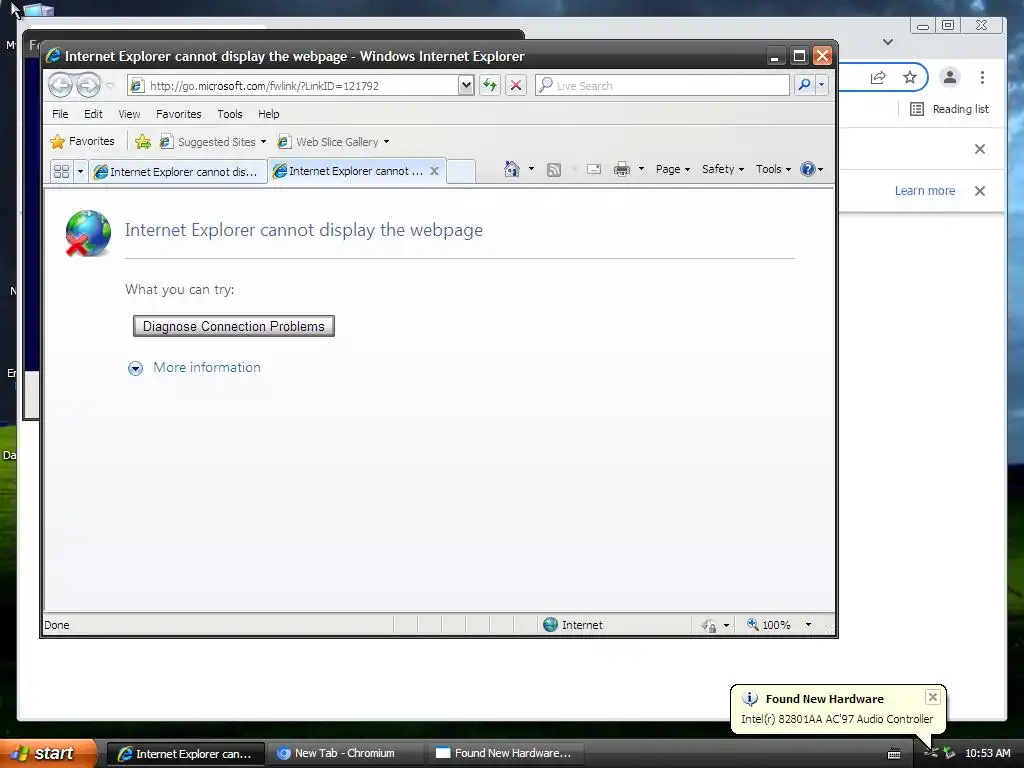Expand Home button options arrow
The height and width of the screenshot is (768, 1024).
pyautogui.click(x=531, y=169)
